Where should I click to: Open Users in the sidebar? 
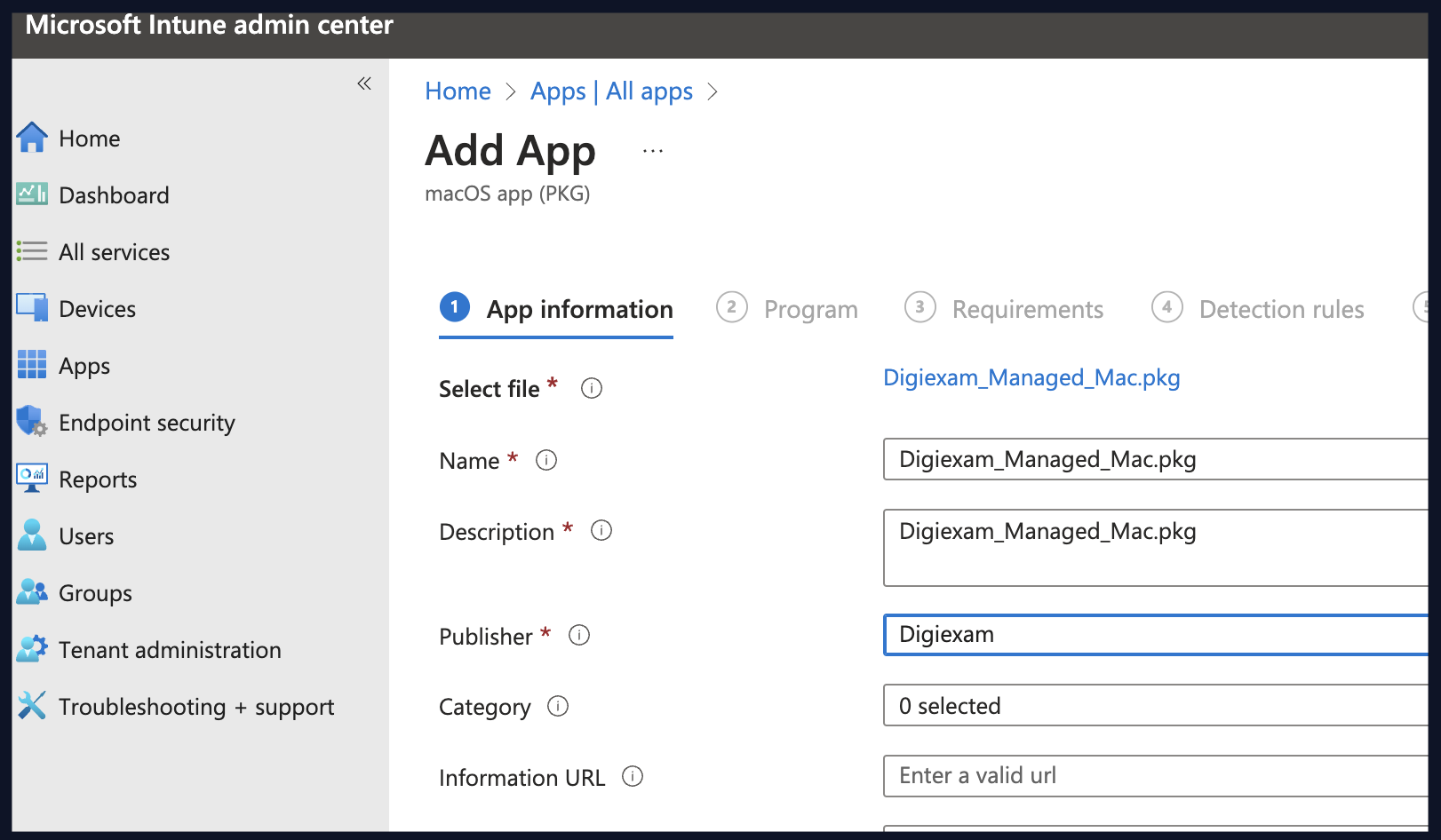[x=86, y=536]
